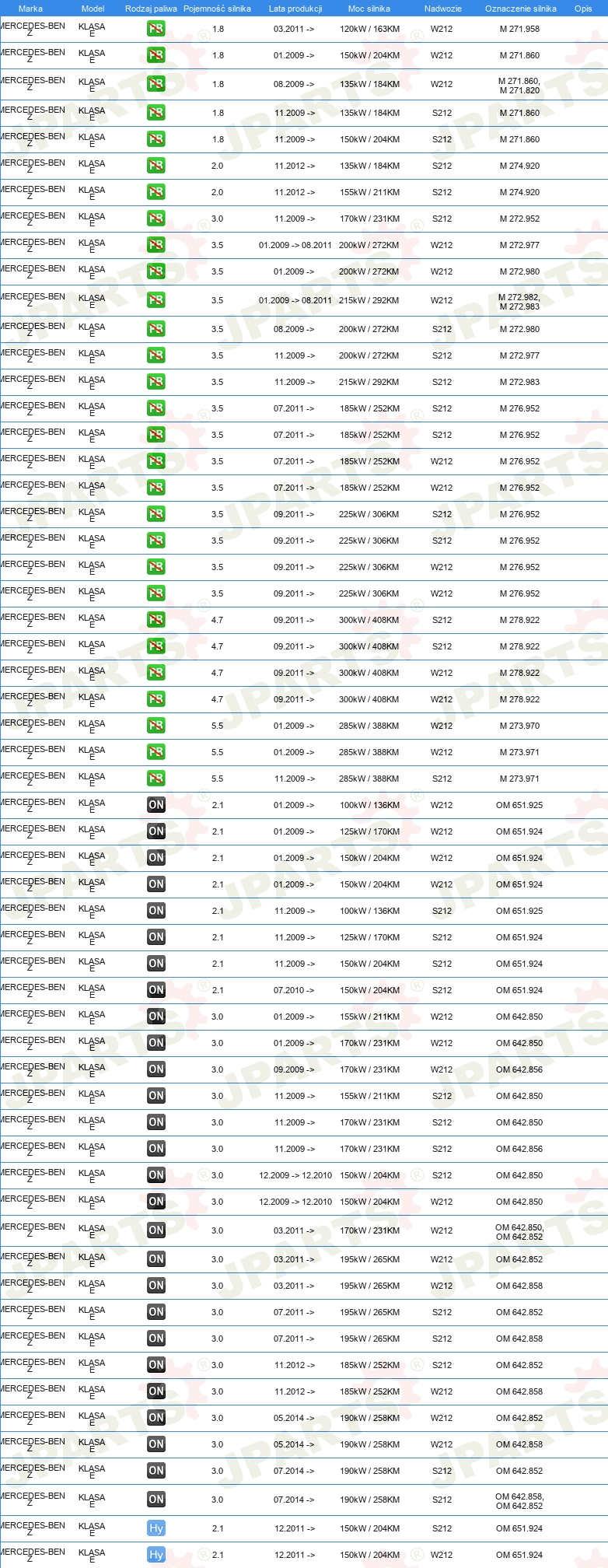The width and height of the screenshot is (608, 1568).
Task: Click the engine code M 273.970
Action: [x=519, y=726]
